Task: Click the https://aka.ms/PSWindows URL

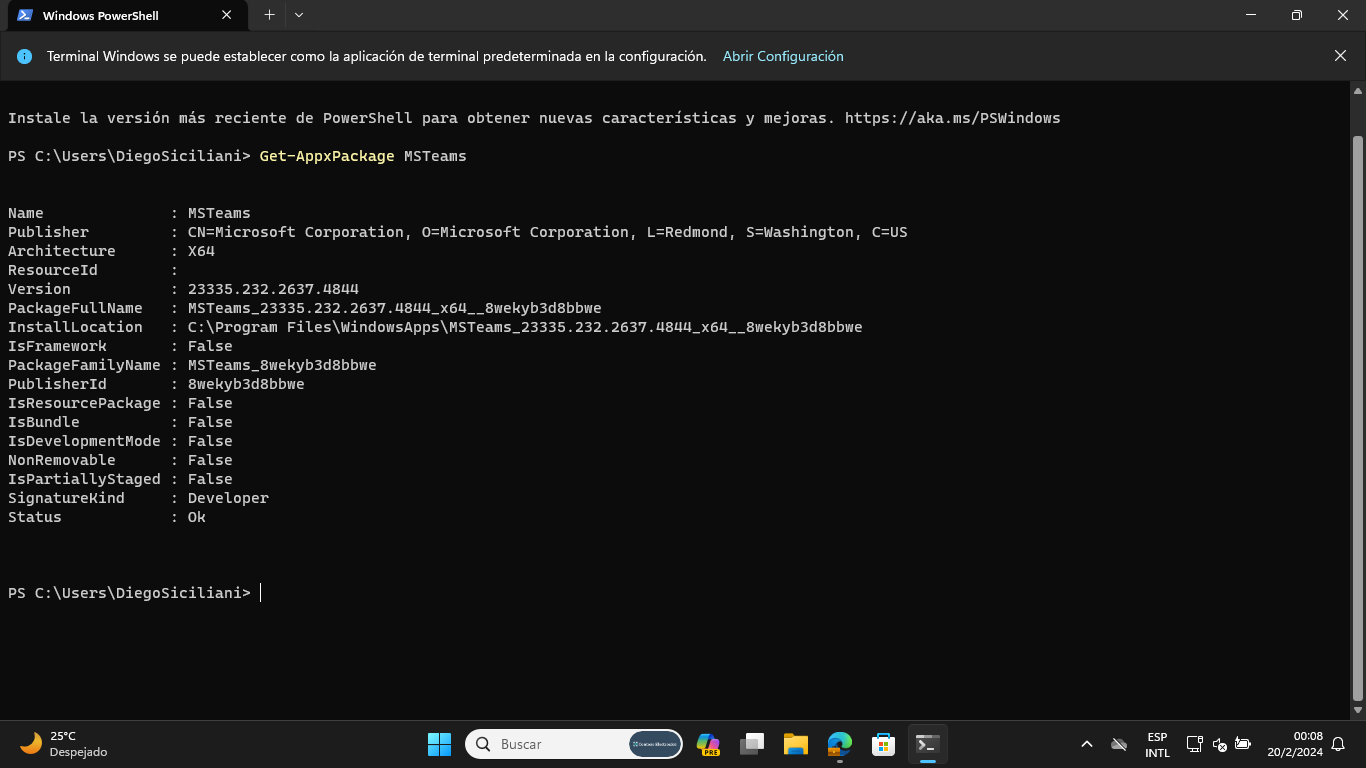Action: tap(952, 118)
